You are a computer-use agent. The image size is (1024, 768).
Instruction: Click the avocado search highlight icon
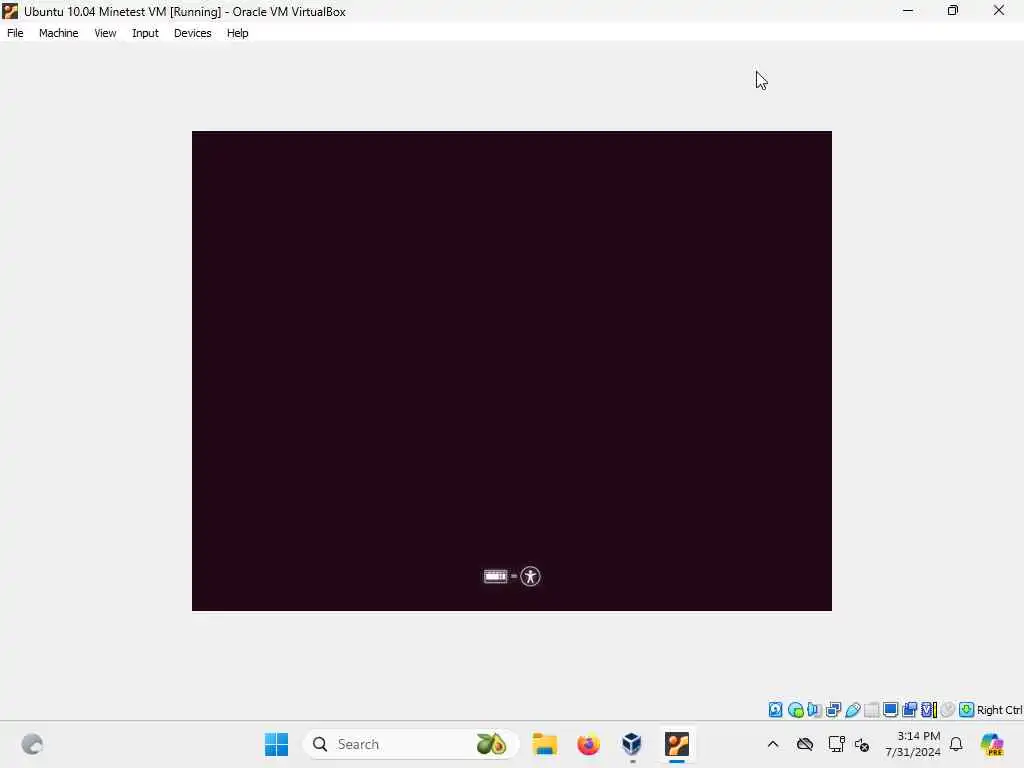coord(492,744)
